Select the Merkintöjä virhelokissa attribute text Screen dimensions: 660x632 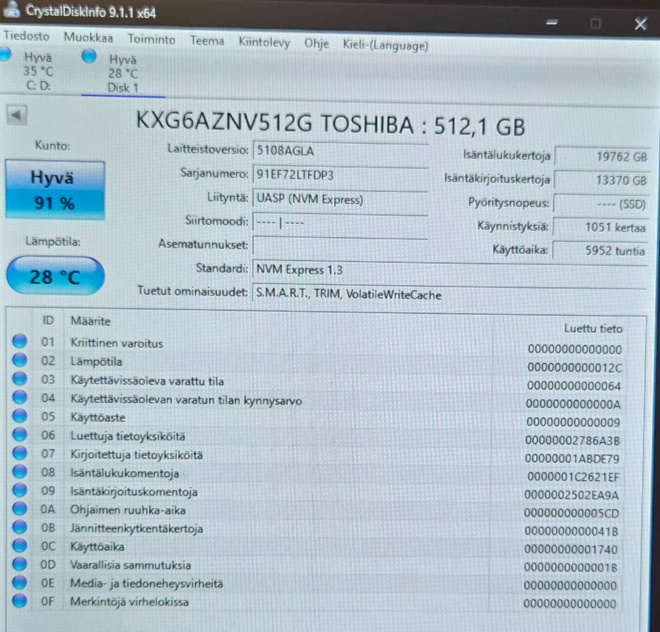point(129,602)
